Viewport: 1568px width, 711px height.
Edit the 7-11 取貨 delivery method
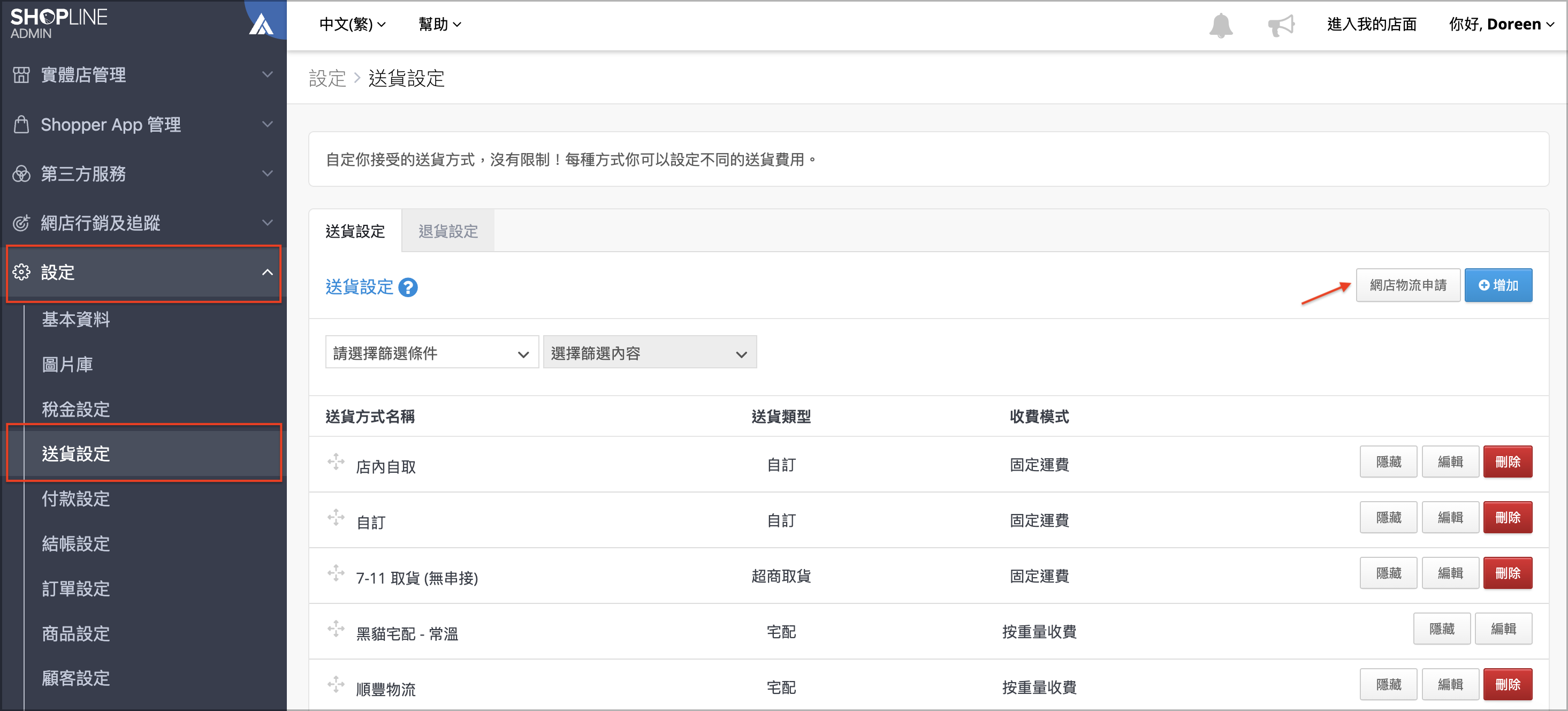1450,573
